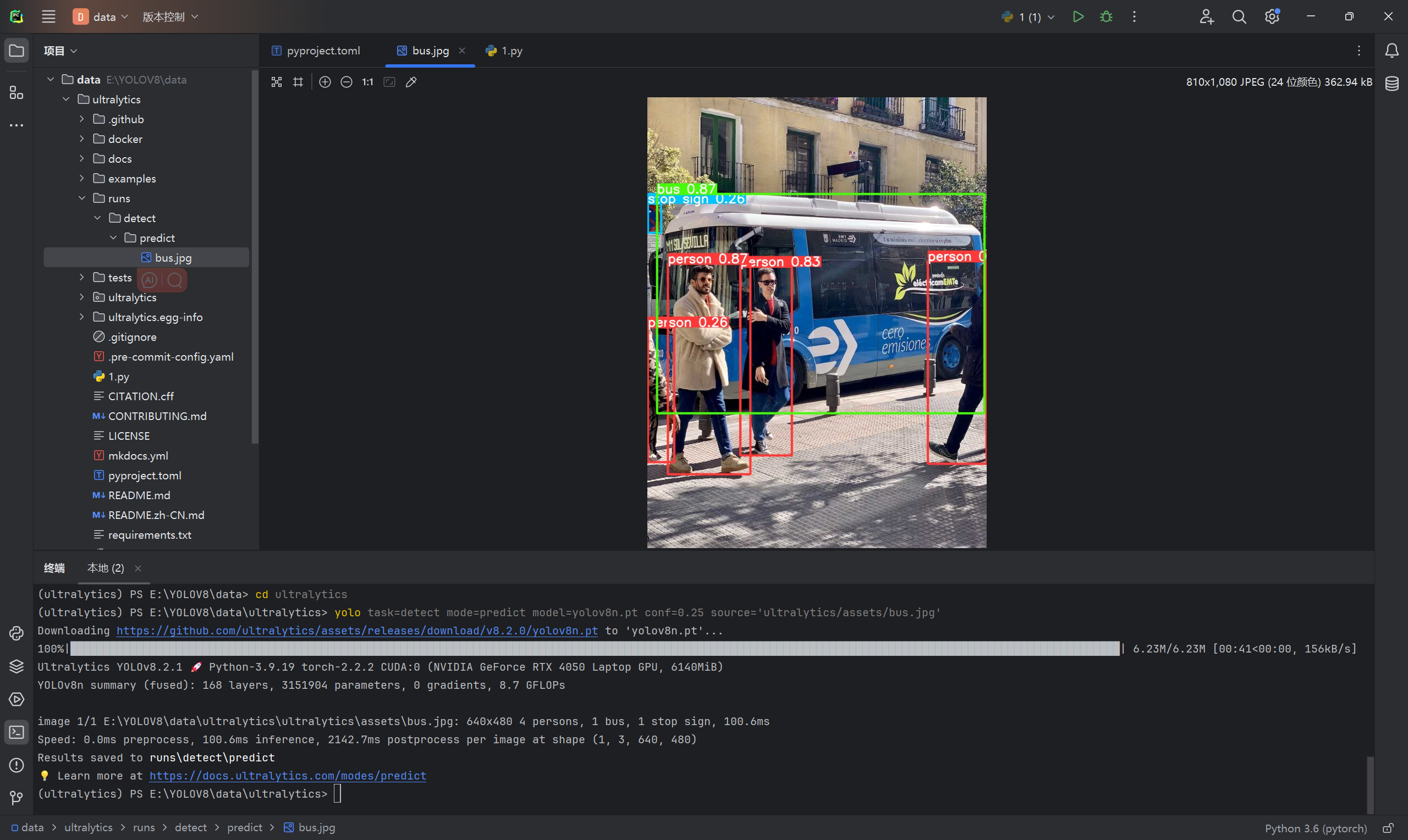The height and width of the screenshot is (840, 1408).
Task: Toggle read-only lock icon in status bar
Action: (1388, 828)
